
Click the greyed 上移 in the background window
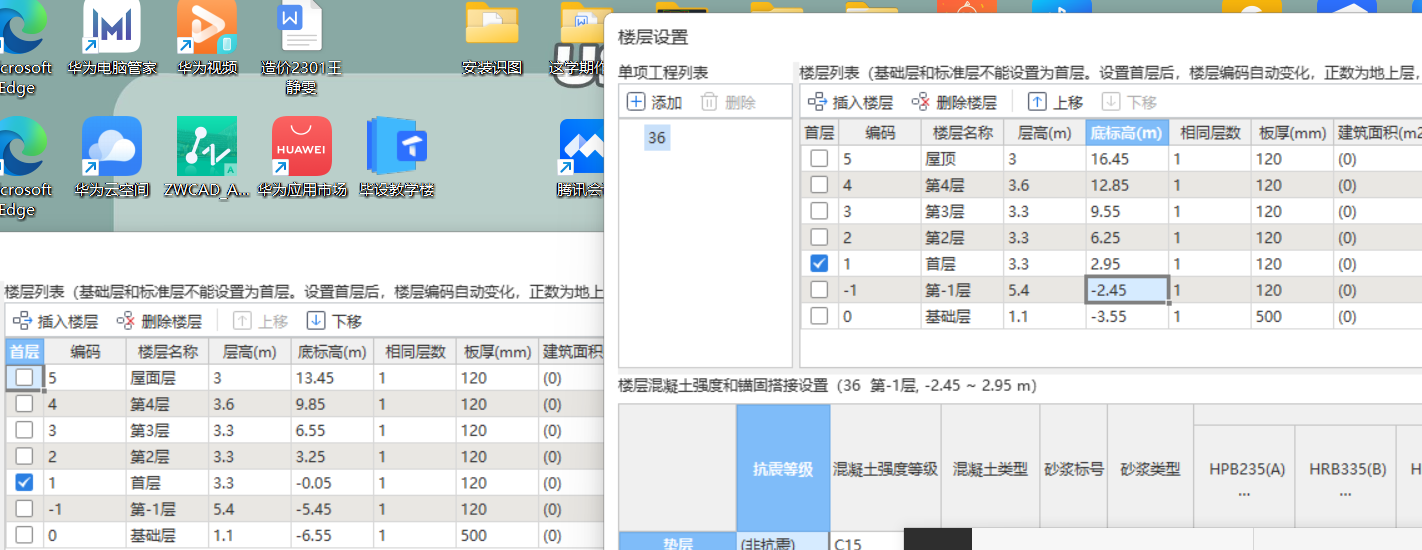pos(261,321)
